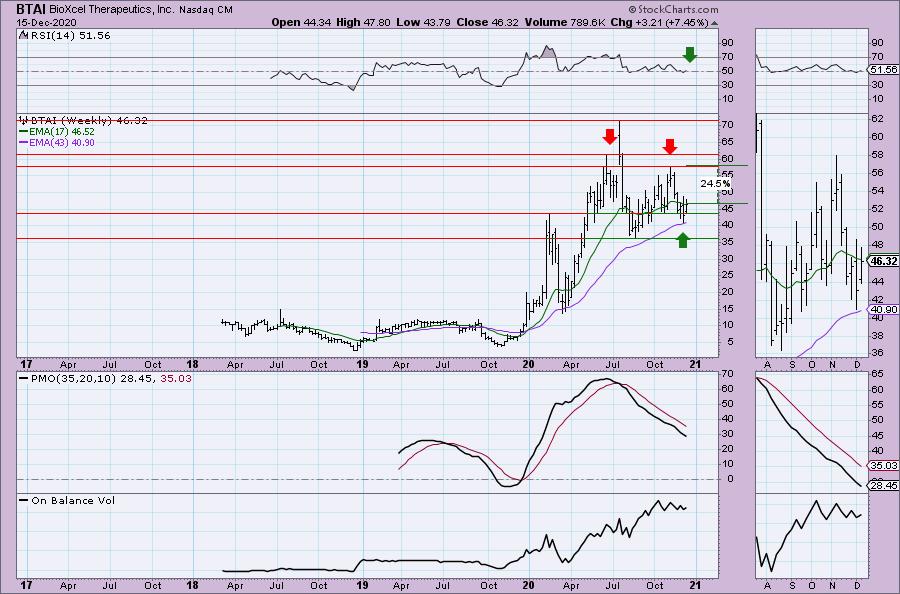
Task: Click the 28.45 tag on the PMO mini chart axis
Action: click(x=883, y=486)
